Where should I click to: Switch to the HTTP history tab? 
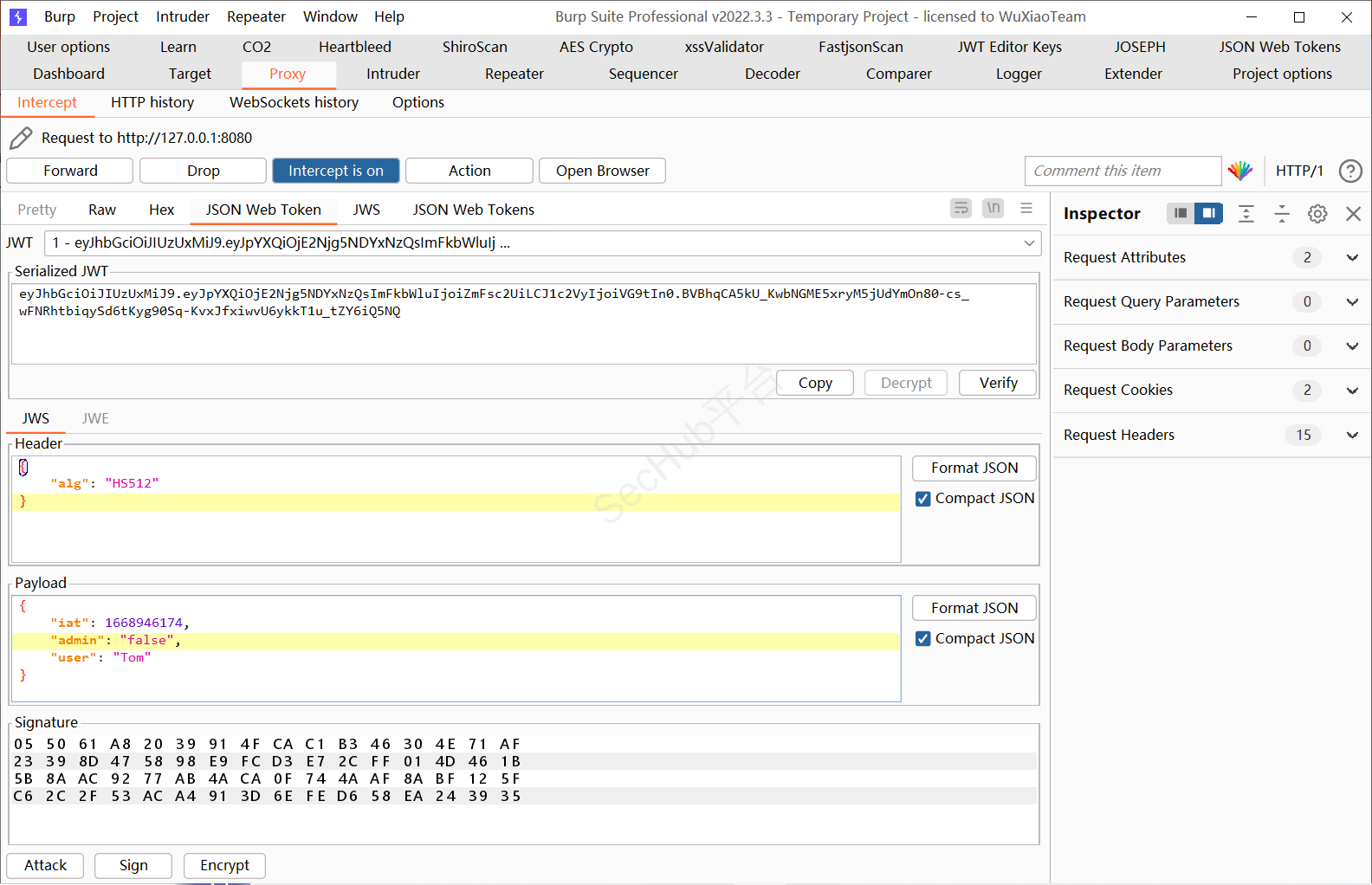[152, 102]
